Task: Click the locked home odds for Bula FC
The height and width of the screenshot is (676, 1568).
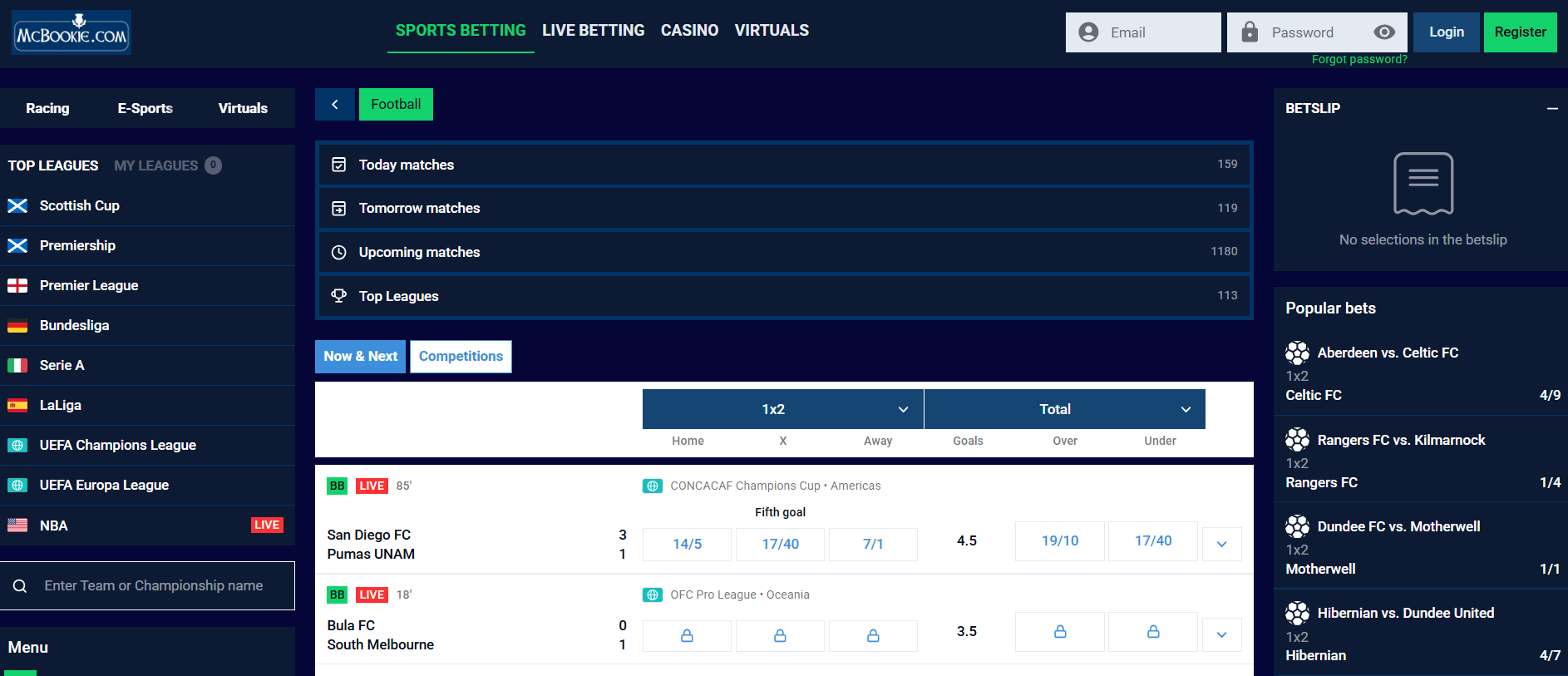Action: click(688, 636)
